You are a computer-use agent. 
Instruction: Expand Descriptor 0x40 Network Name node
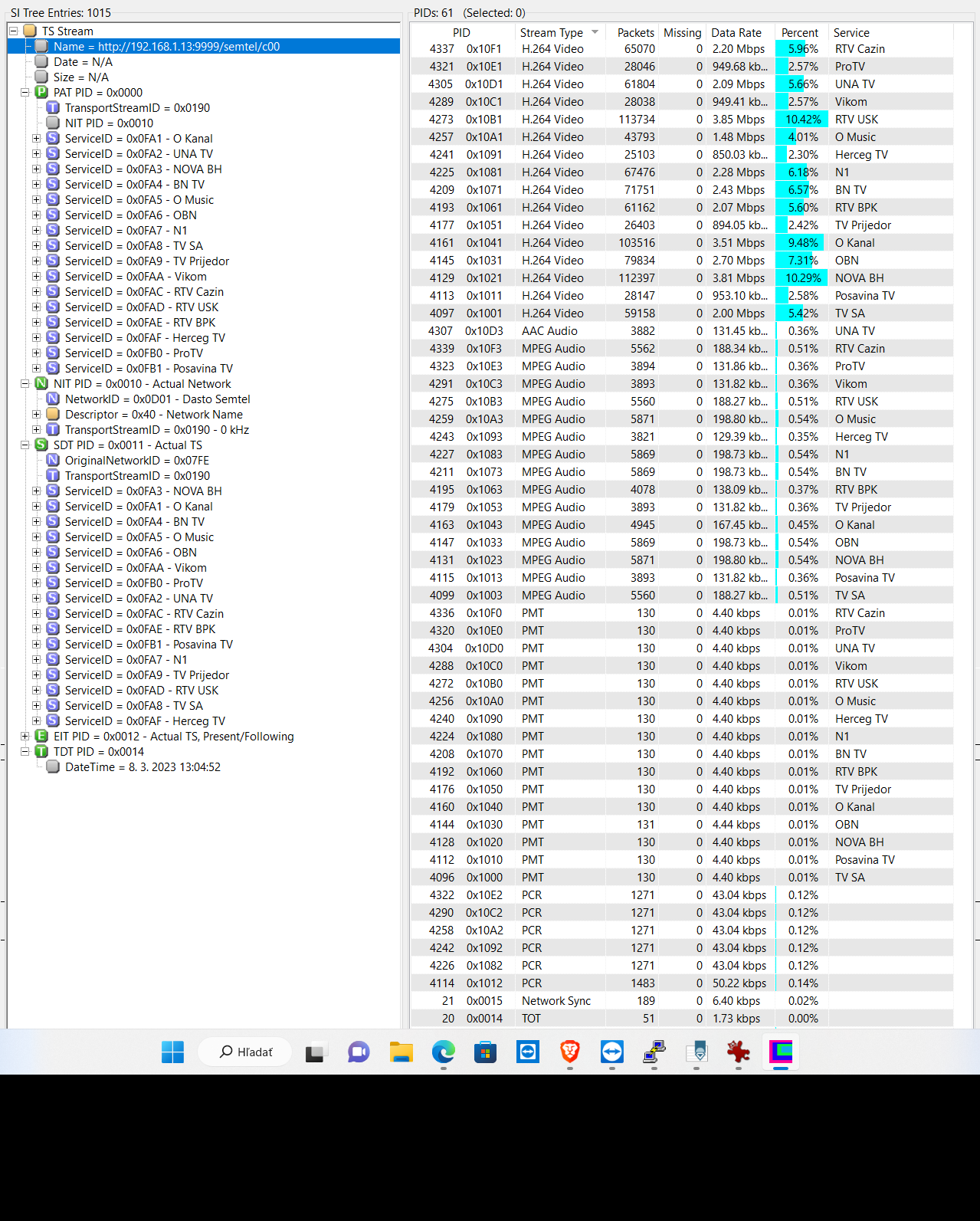36,415
